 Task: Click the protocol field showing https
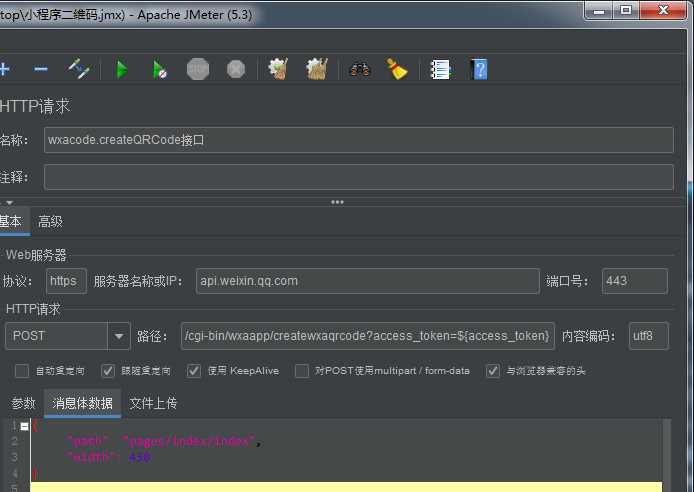(66, 281)
